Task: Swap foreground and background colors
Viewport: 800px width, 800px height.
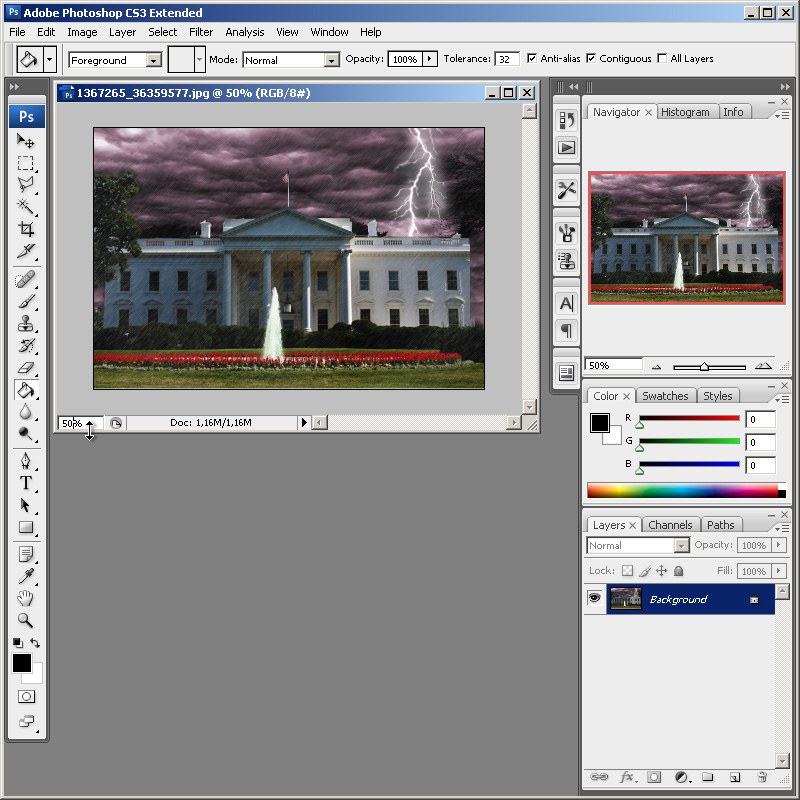Action: point(35,643)
